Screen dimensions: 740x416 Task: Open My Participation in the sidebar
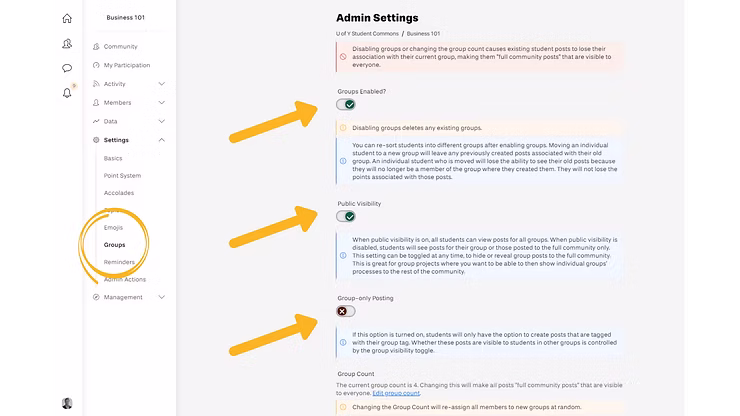click(x=126, y=65)
